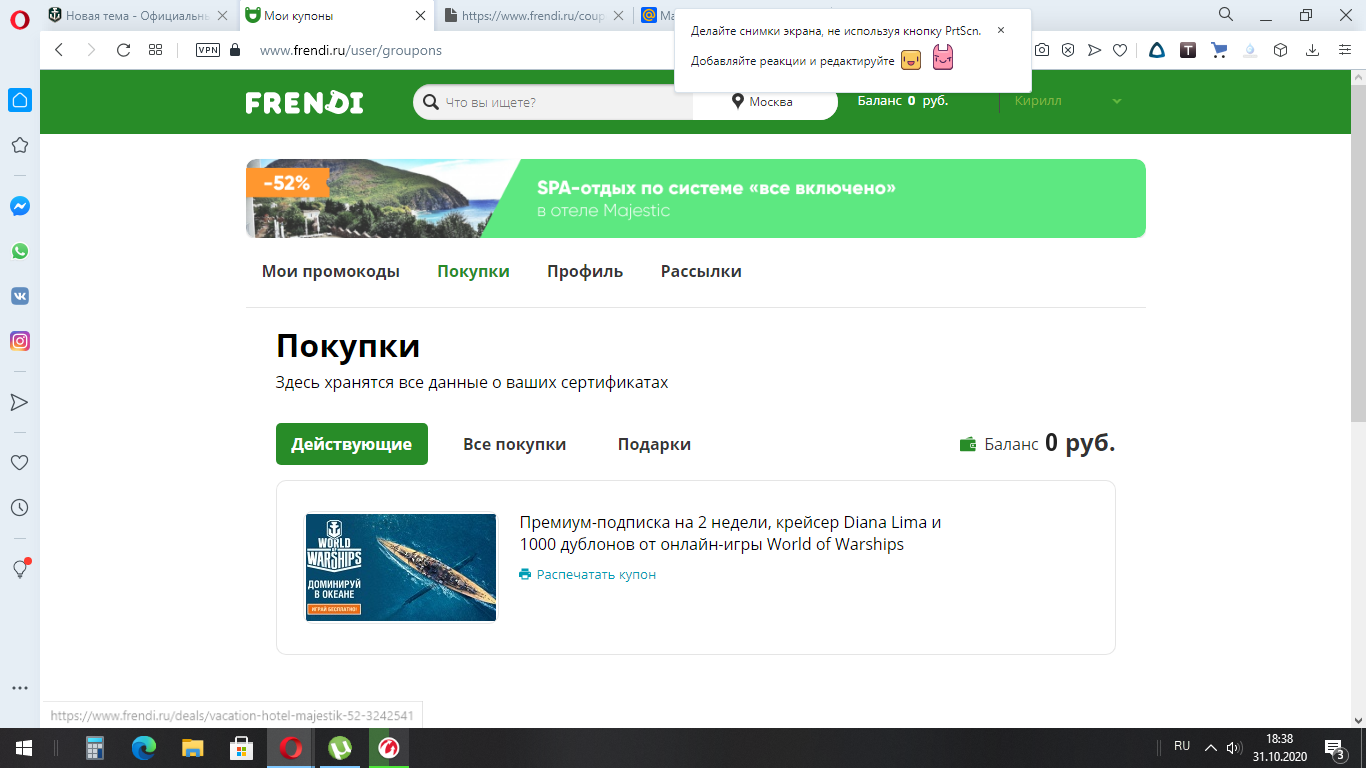This screenshot has height=768, width=1366.
Task: Open 'Мои промокоды' section
Action: pos(331,272)
